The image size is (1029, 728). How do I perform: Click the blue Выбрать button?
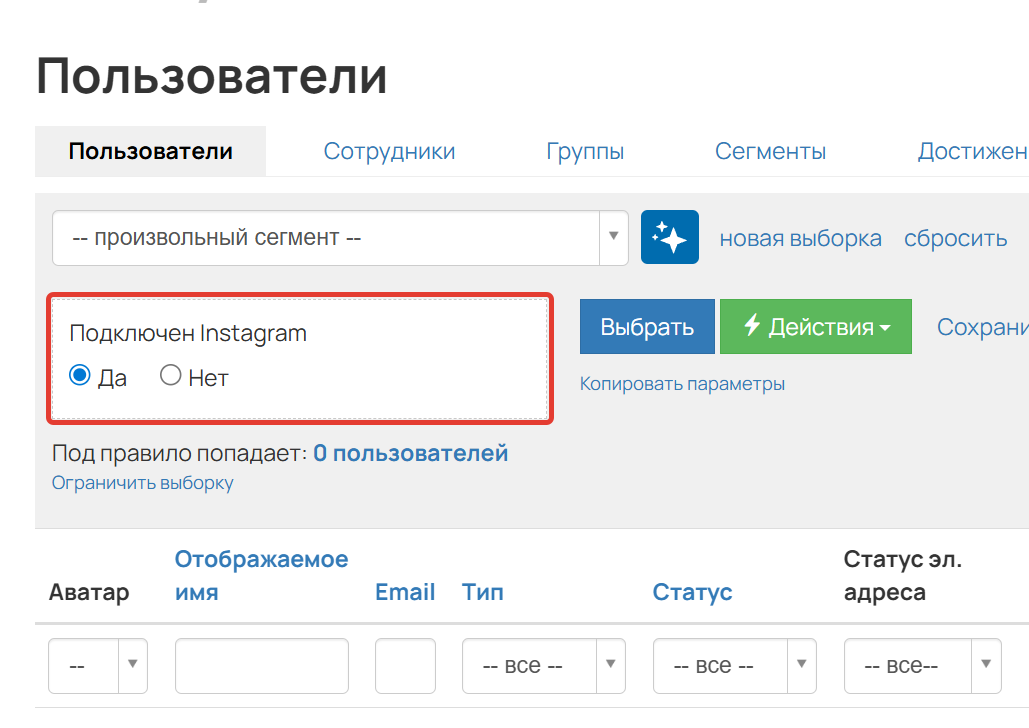click(647, 326)
